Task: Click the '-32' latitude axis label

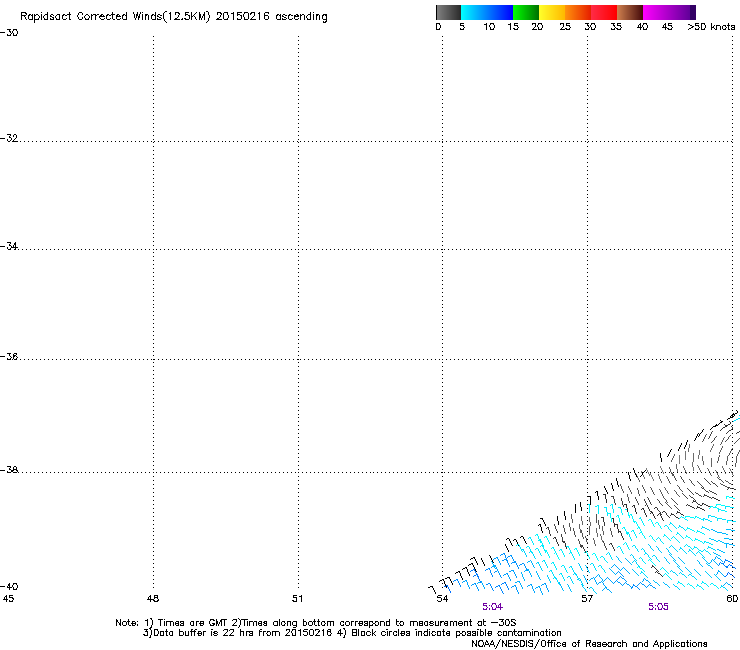Action: pyautogui.click(x=9, y=138)
